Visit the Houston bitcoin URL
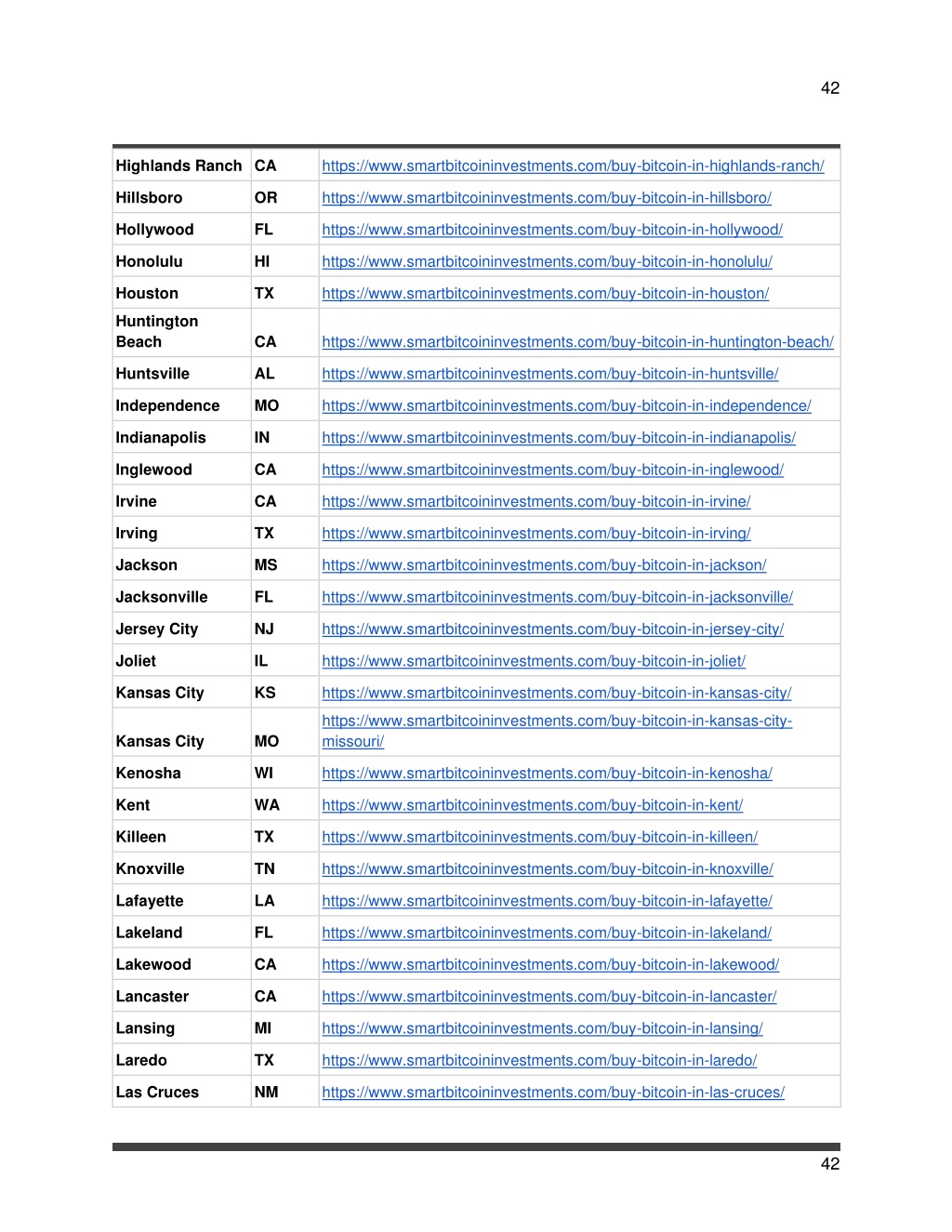 click(x=546, y=293)
